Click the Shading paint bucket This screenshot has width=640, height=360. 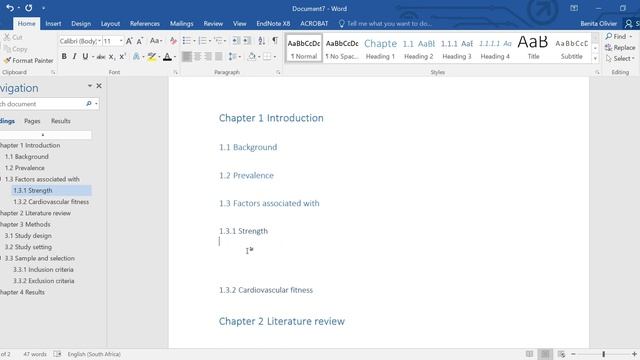coord(251,56)
